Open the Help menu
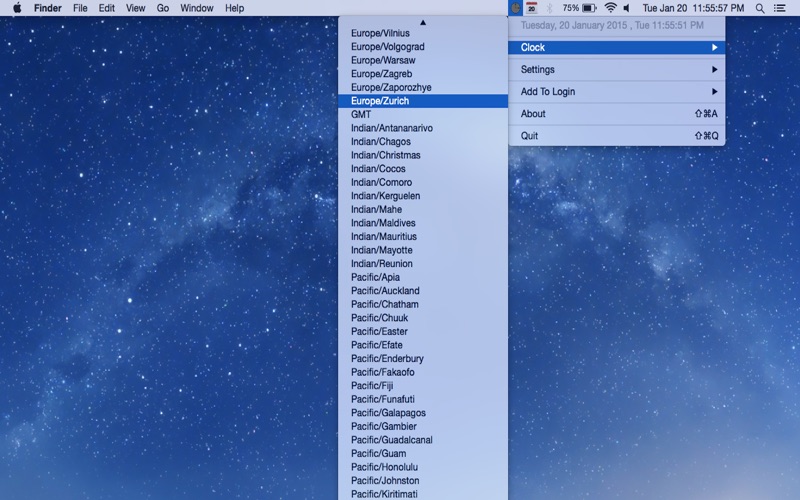The width and height of the screenshot is (800, 500). 235,8
